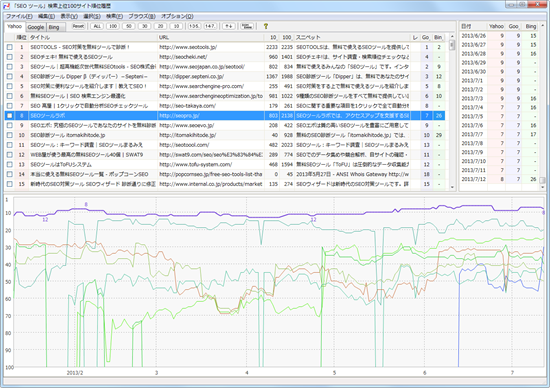Viewport: 550px width, 388px height.
Task: Switch to the Yahoo tab
Action: pos(14,27)
